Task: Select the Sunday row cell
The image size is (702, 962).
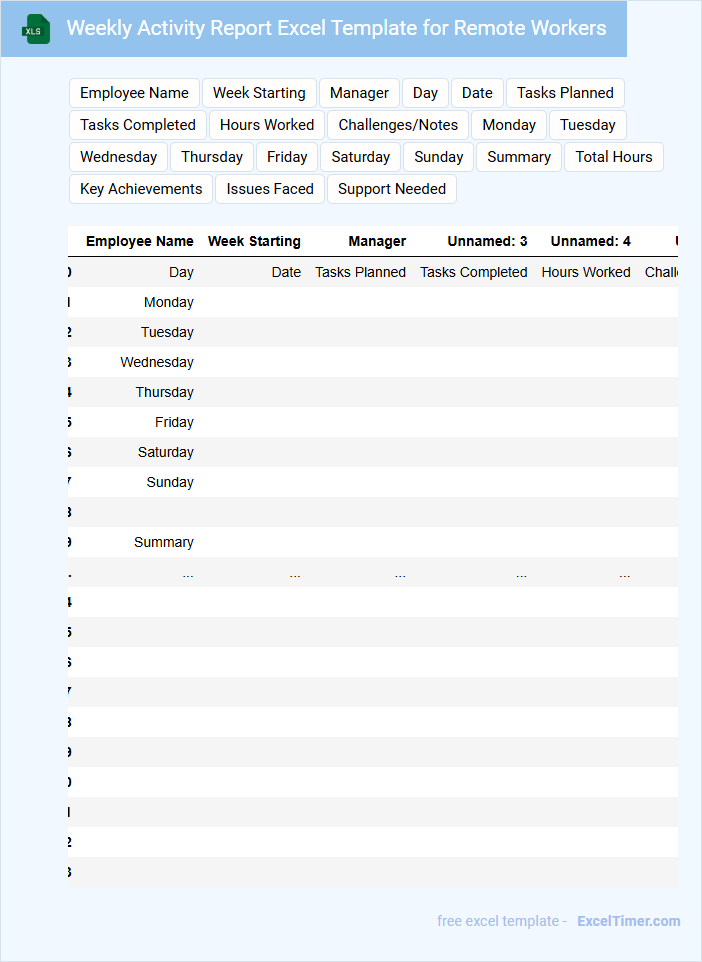Action: click(170, 483)
